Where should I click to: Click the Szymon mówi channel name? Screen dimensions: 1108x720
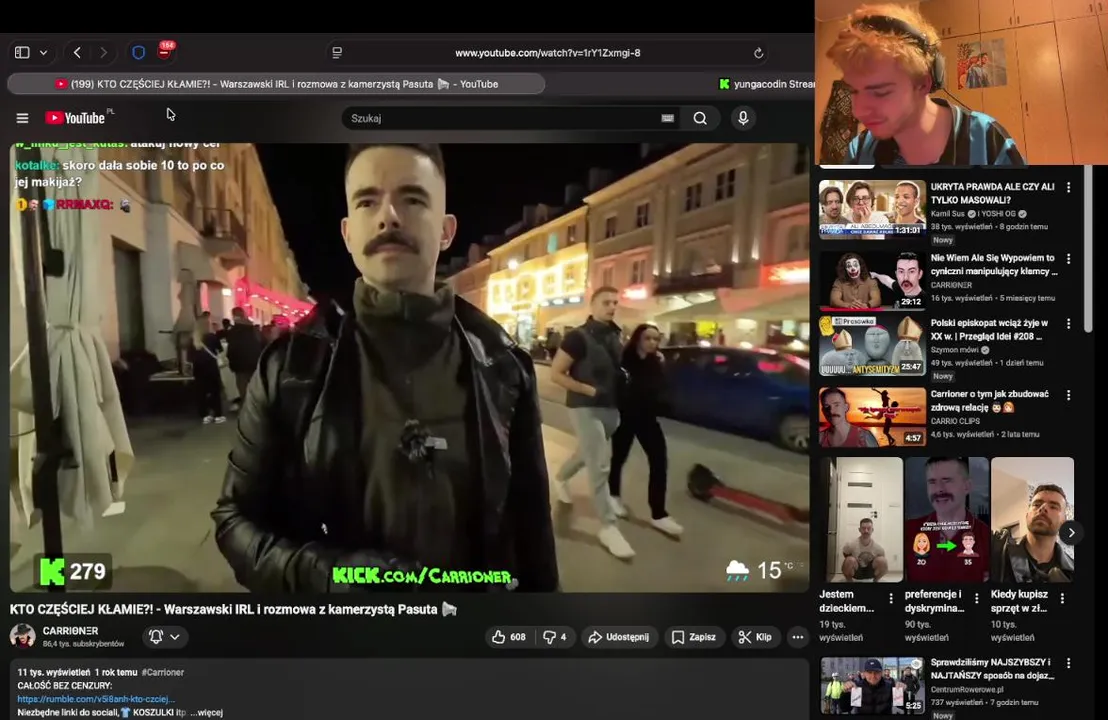click(x=955, y=350)
